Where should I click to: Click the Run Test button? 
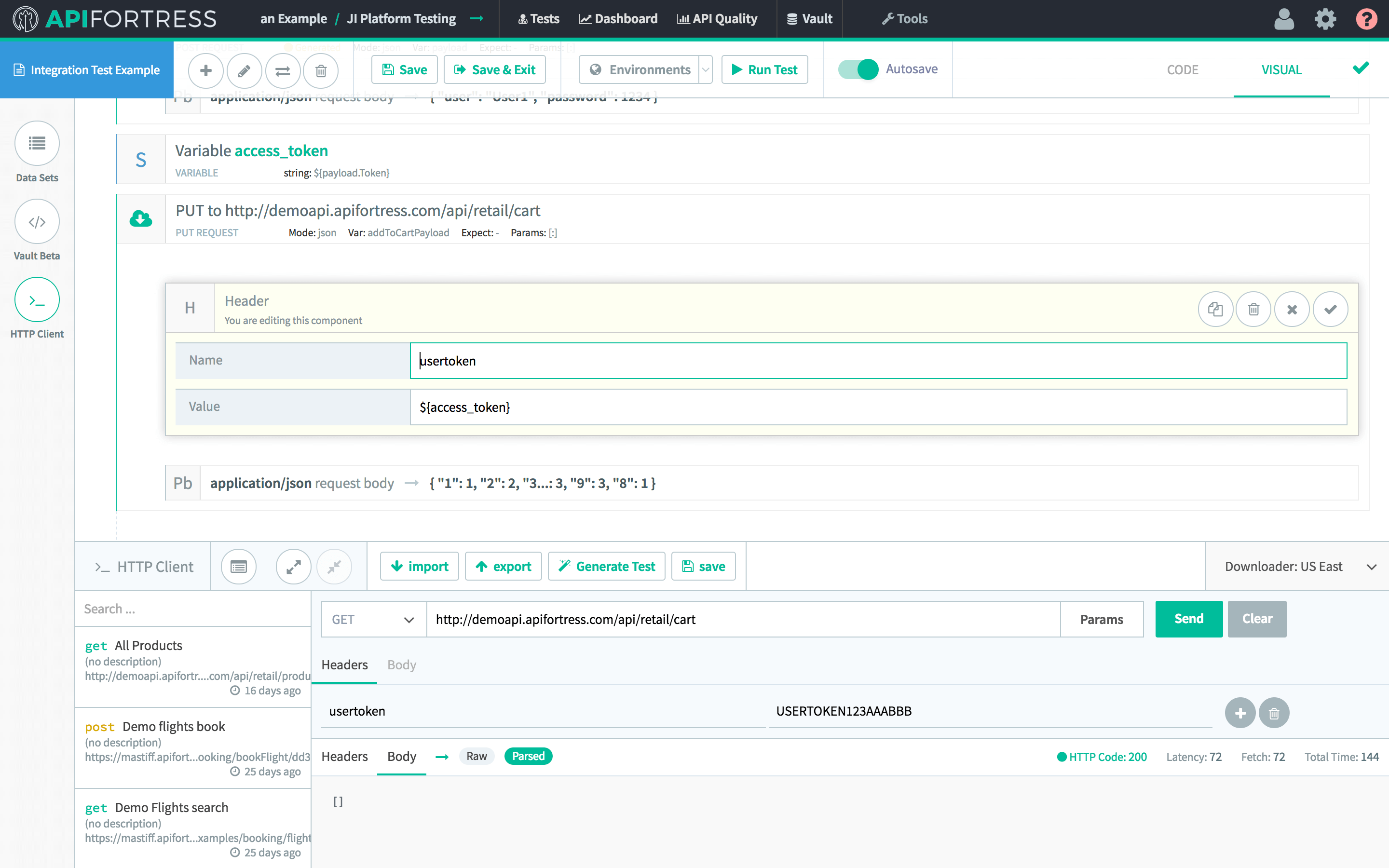click(x=764, y=70)
